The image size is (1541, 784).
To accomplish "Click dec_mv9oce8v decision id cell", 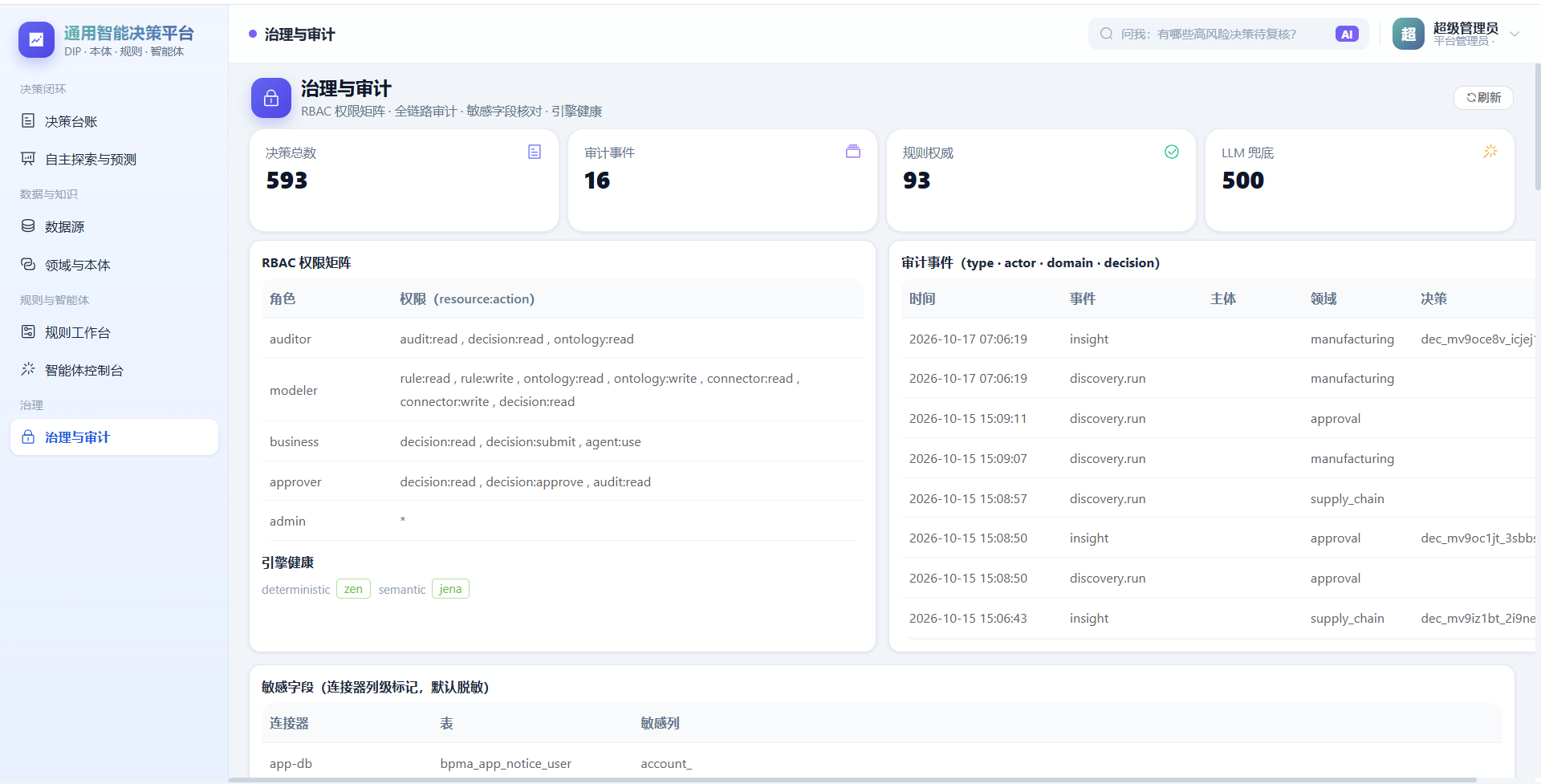I will pos(1478,339).
